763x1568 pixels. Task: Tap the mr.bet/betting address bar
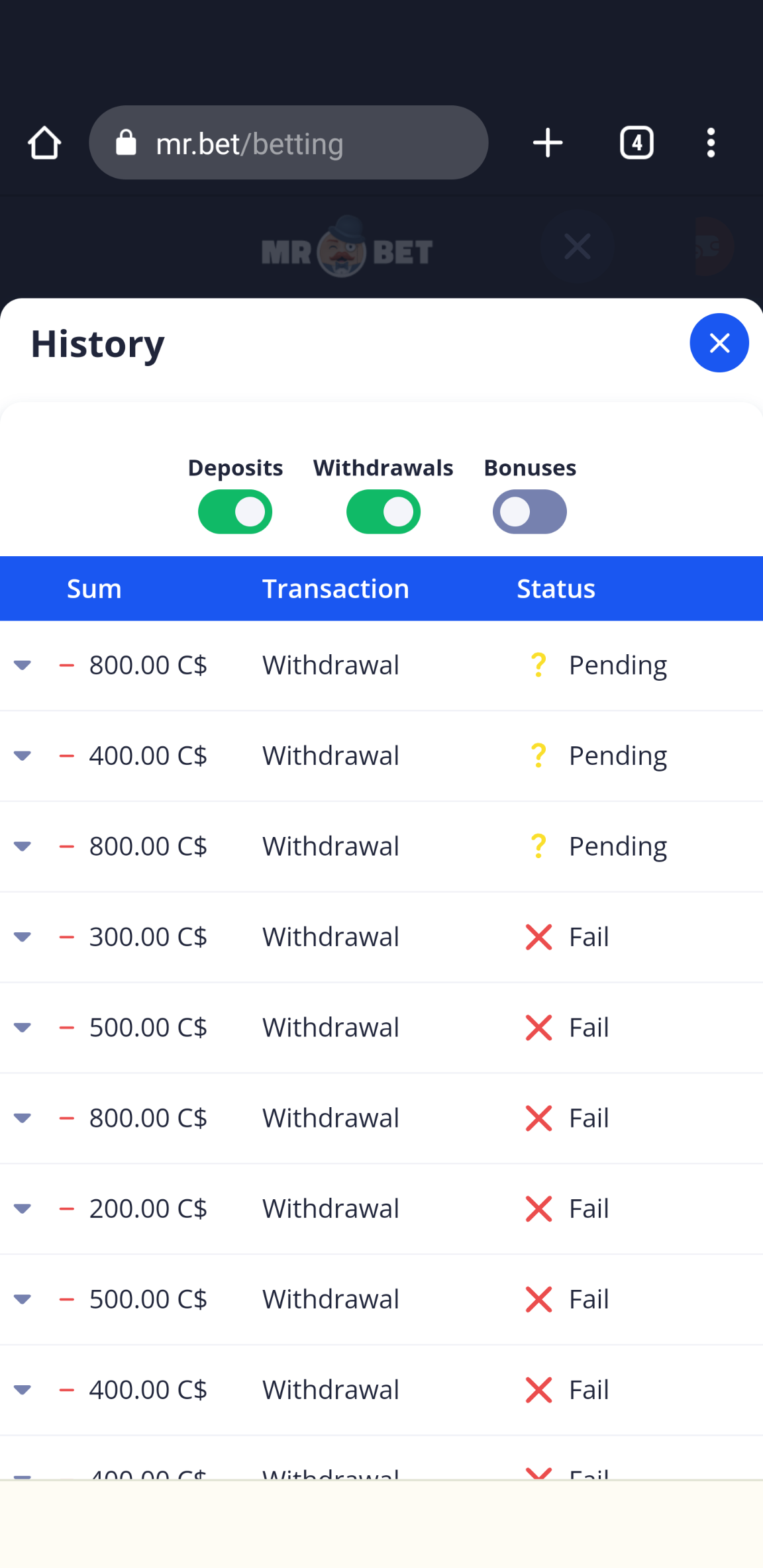[x=298, y=143]
